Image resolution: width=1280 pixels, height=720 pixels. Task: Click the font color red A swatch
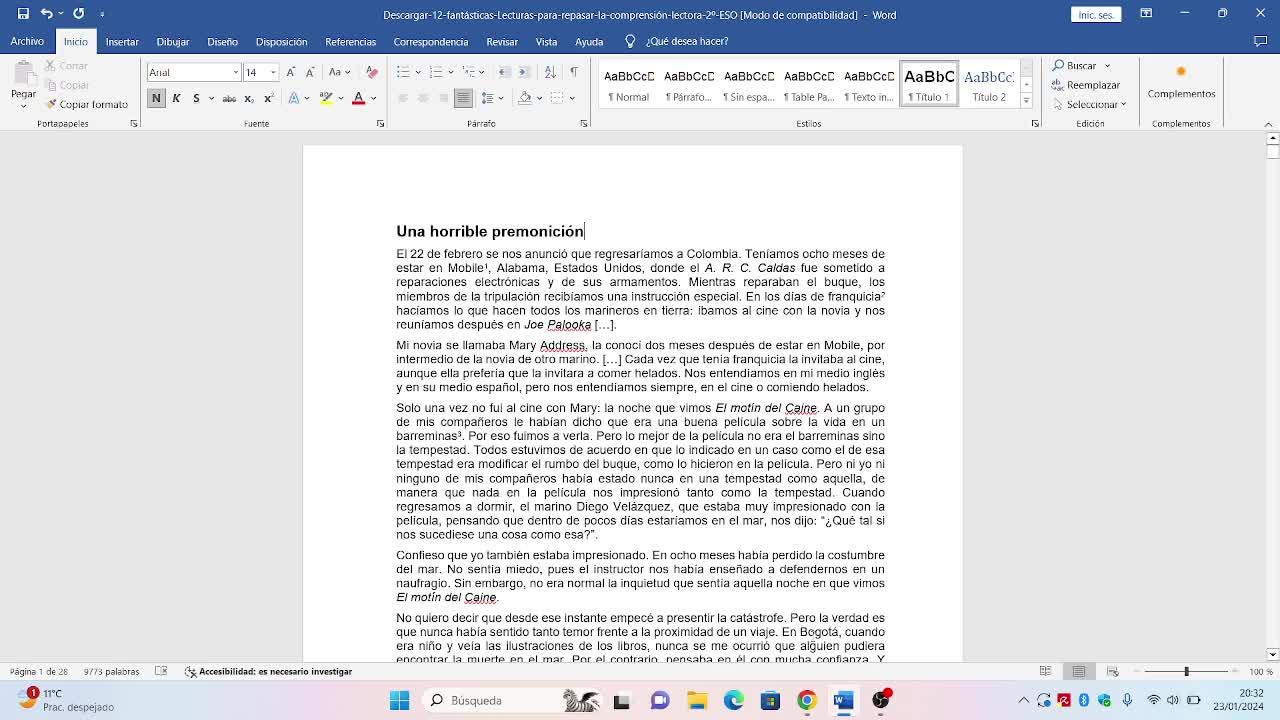click(x=358, y=98)
